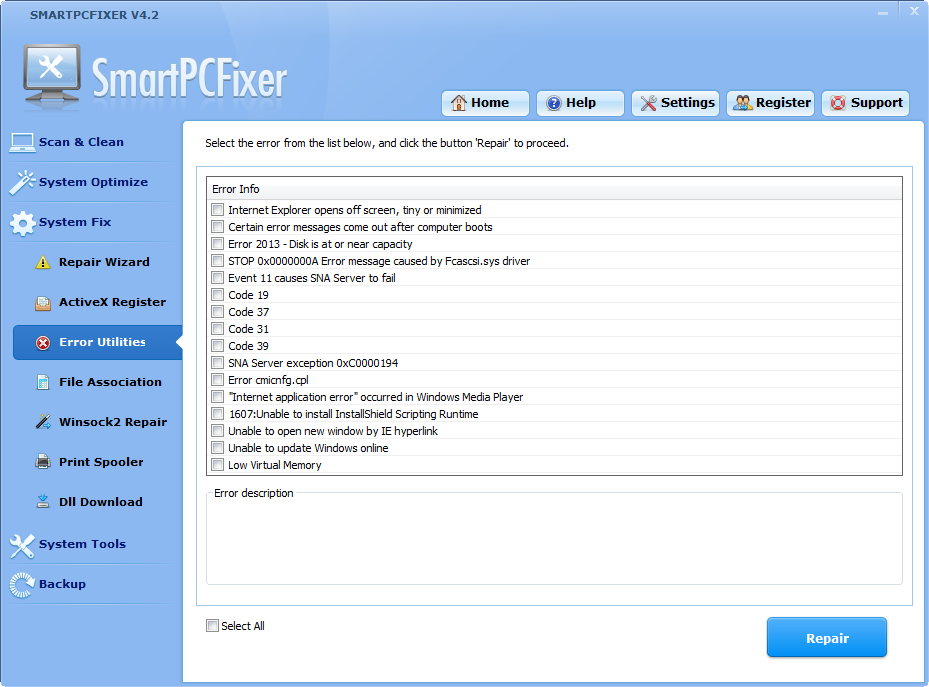The image size is (929, 687).
Task: Check the Windows Media Player error checkbox
Action: point(217,397)
